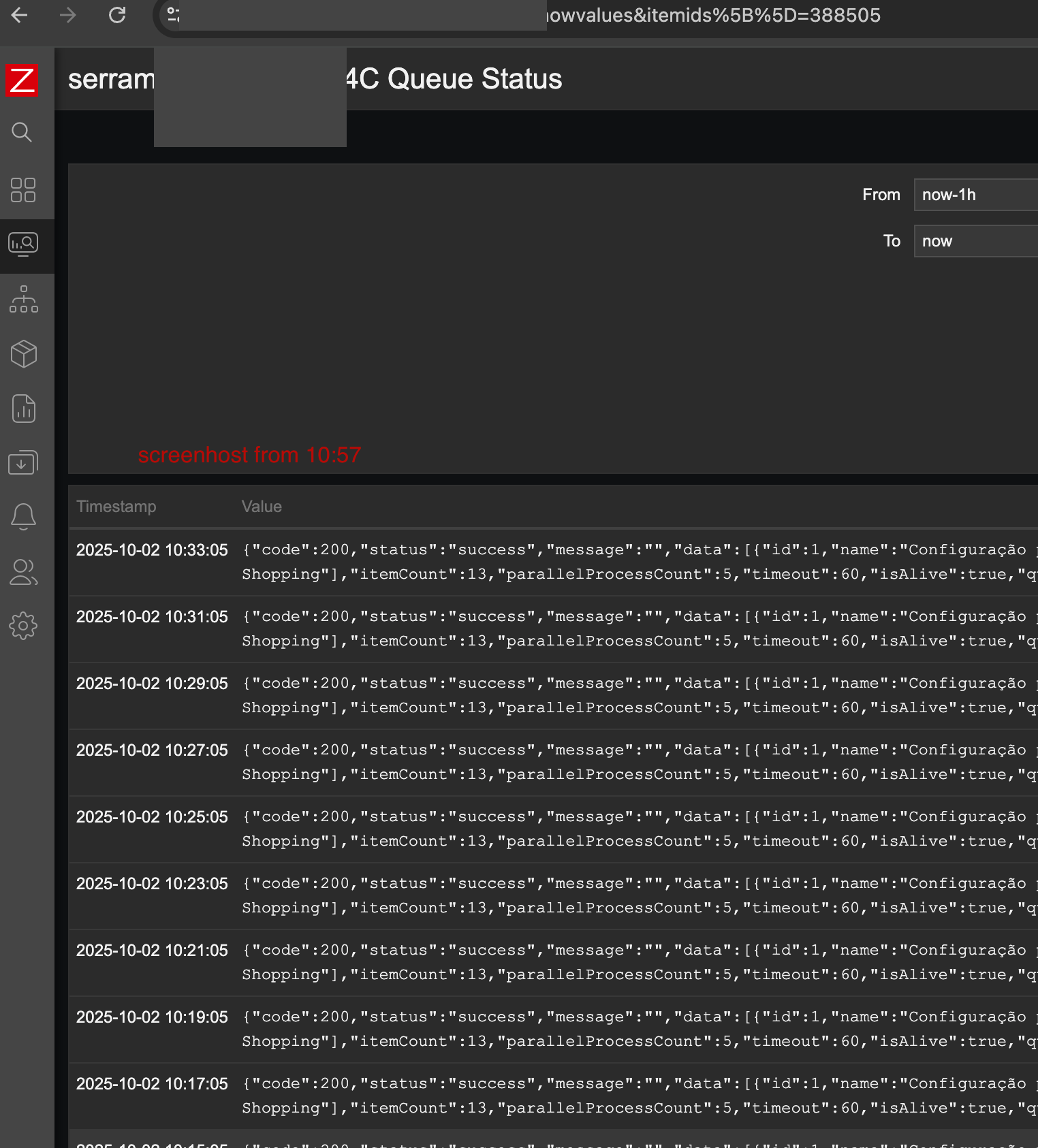Screen dimensions: 1038x1148
Task: Click the To time input field
Action: tap(974, 241)
